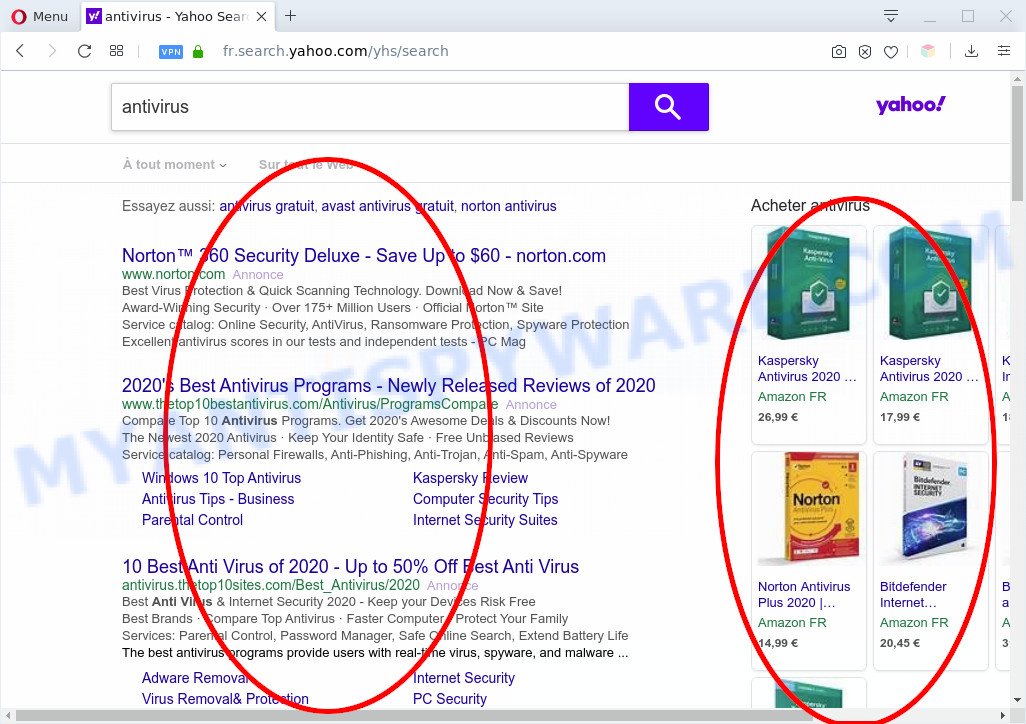The height and width of the screenshot is (724, 1026).
Task: Go forward to next page
Action: (x=52, y=51)
